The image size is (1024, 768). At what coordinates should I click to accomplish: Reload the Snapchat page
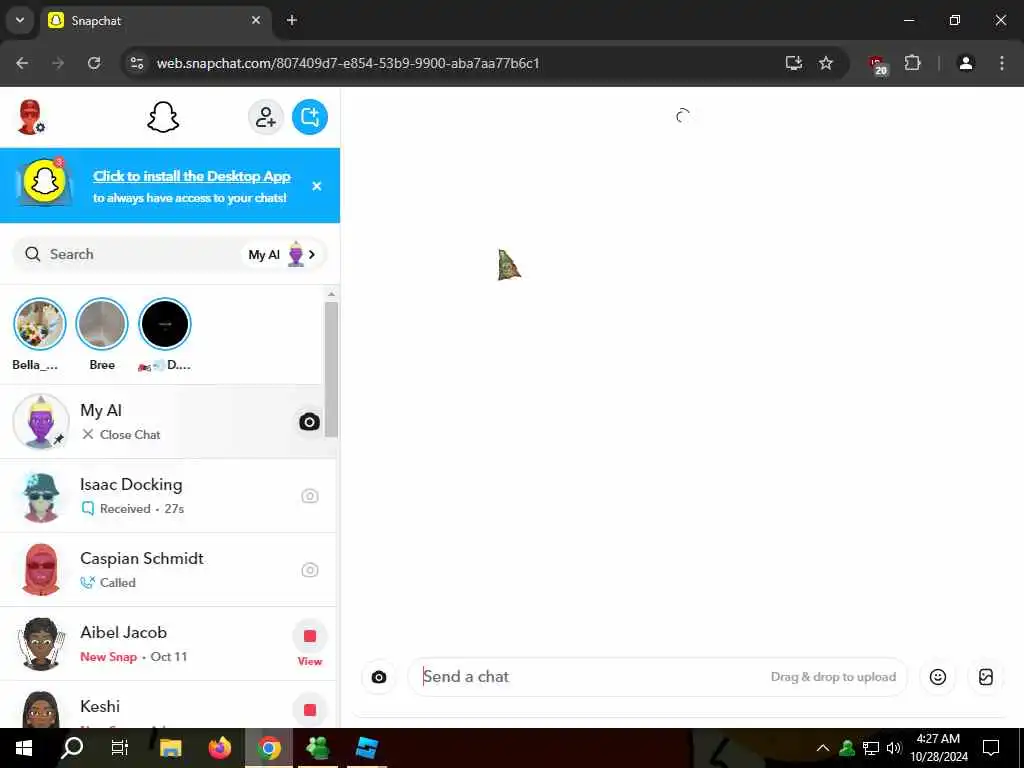(x=94, y=63)
